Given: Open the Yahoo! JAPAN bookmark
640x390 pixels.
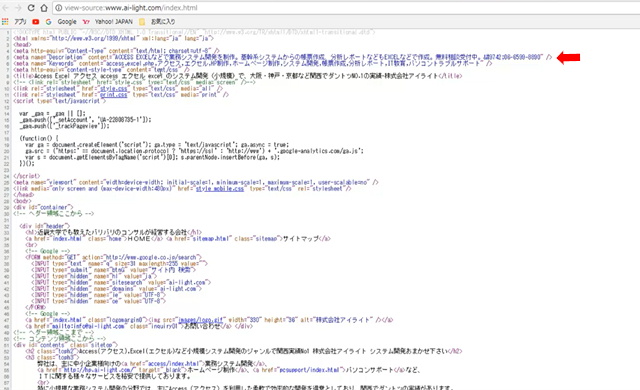Looking at the screenshot, I should pos(108,22).
